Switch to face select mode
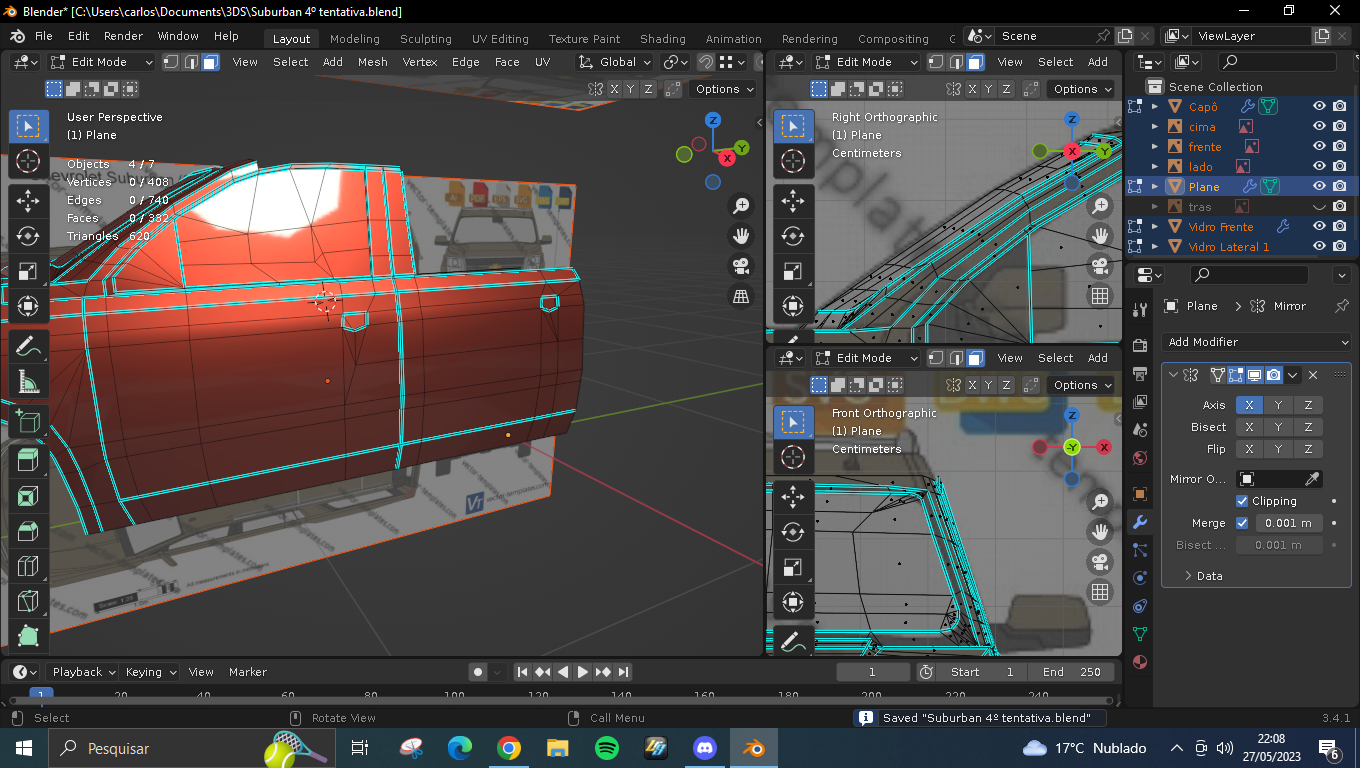This screenshot has width=1360, height=768. click(x=210, y=62)
